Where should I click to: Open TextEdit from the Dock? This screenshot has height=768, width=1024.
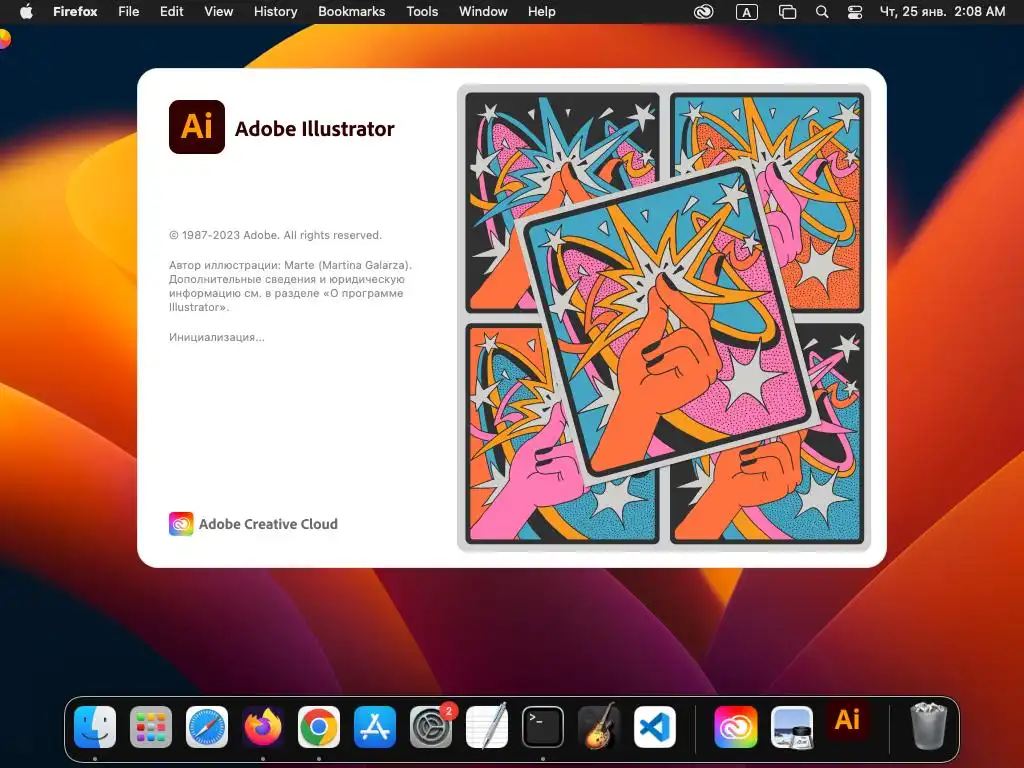[x=487, y=727]
